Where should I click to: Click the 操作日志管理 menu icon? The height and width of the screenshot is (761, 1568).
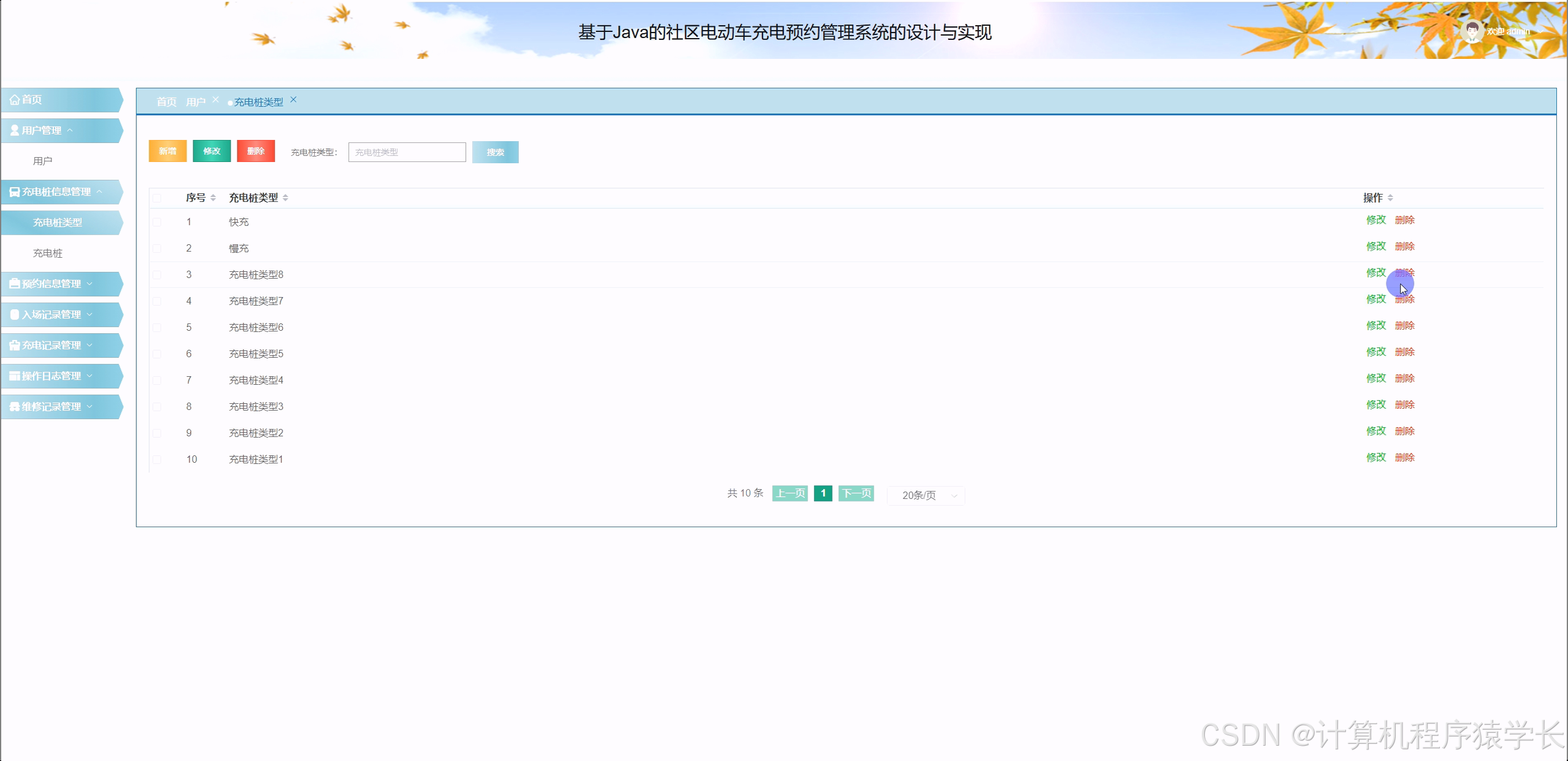click(x=14, y=376)
